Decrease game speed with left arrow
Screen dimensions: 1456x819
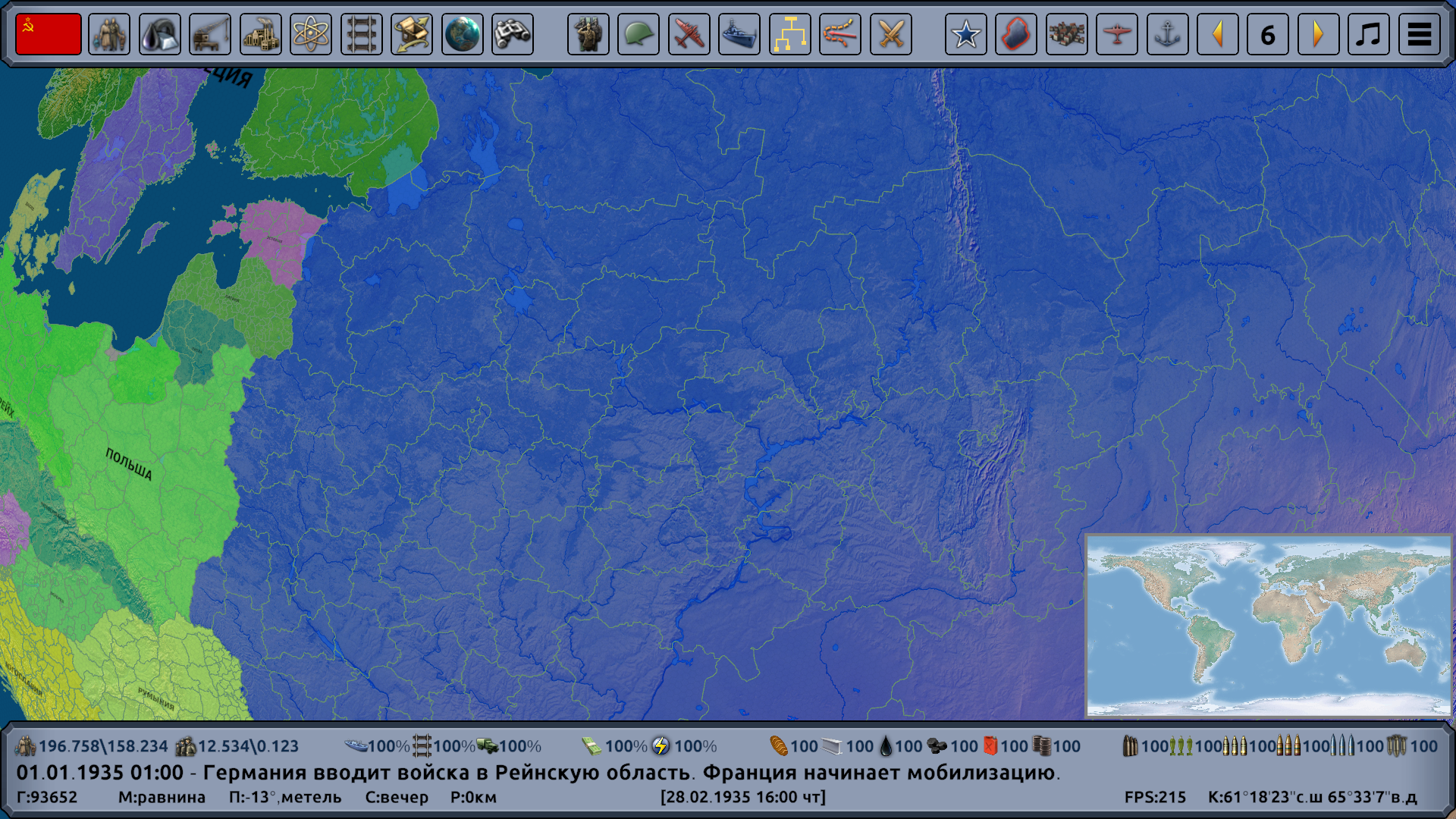point(1217,34)
